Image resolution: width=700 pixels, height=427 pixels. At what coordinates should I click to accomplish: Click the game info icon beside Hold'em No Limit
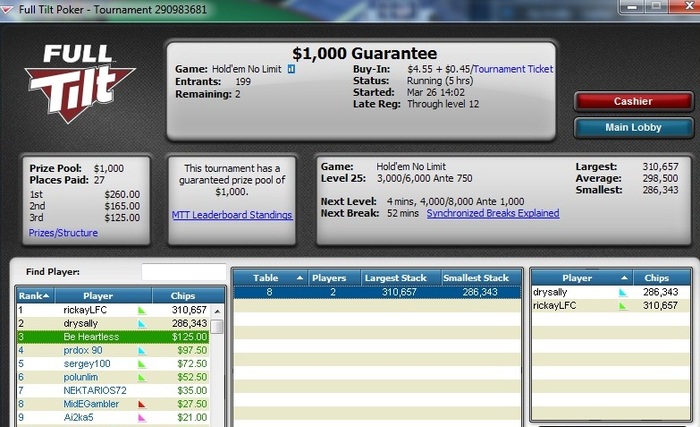tap(291, 69)
